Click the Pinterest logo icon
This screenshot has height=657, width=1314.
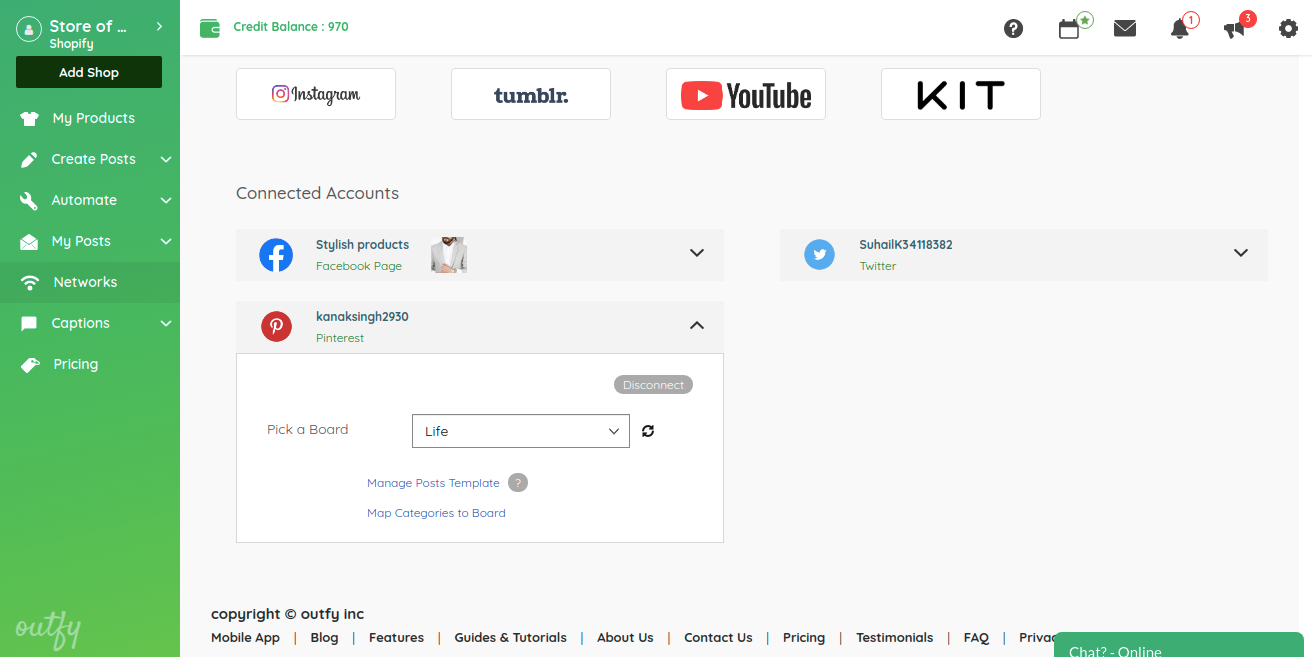point(276,327)
